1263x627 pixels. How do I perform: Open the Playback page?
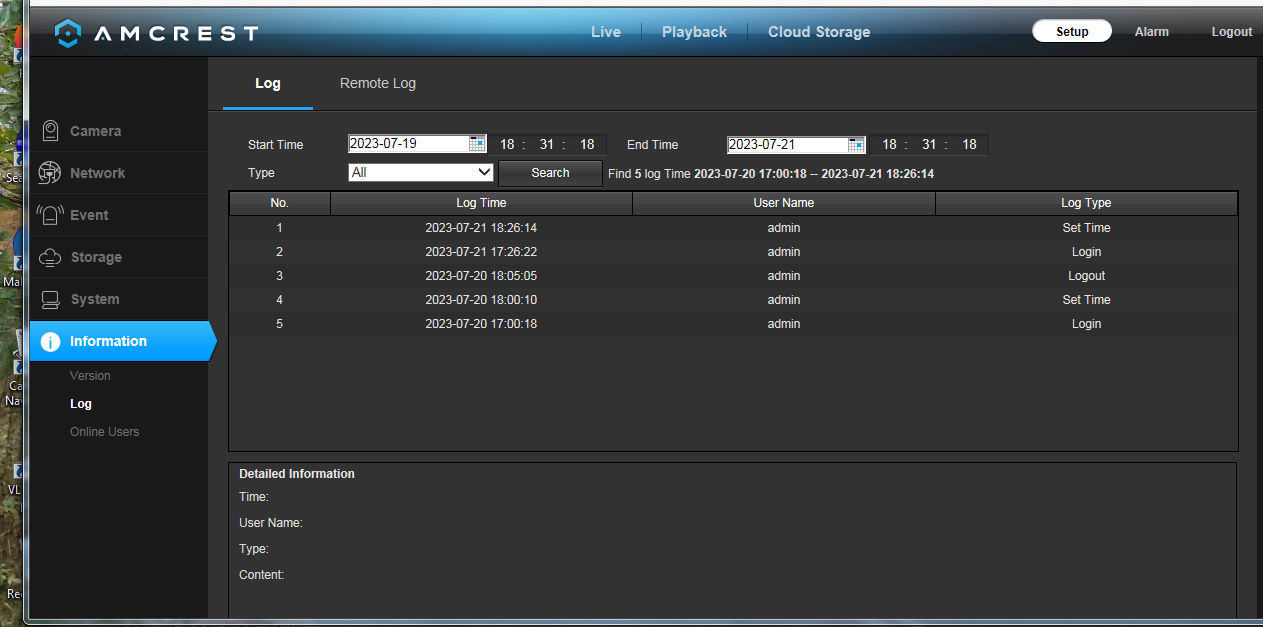pos(694,32)
